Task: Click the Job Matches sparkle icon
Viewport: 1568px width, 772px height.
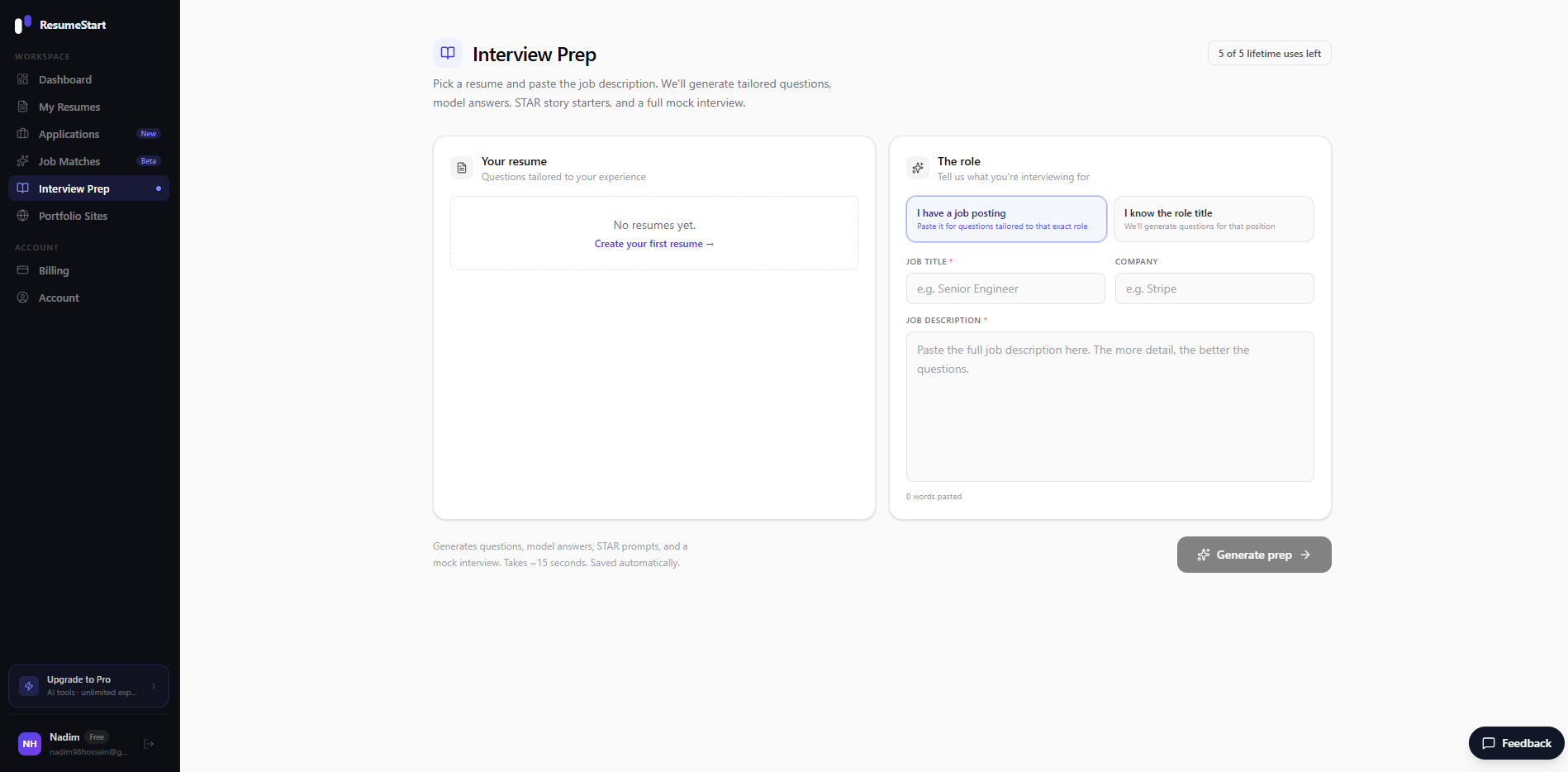Action: (x=23, y=161)
